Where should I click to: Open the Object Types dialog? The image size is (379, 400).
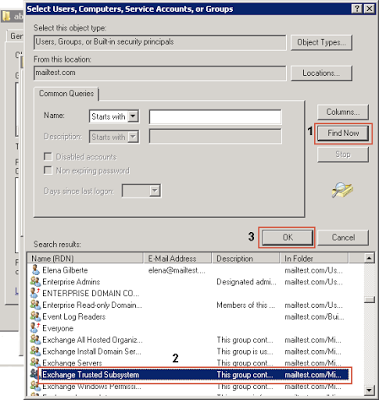[x=321, y=42]
